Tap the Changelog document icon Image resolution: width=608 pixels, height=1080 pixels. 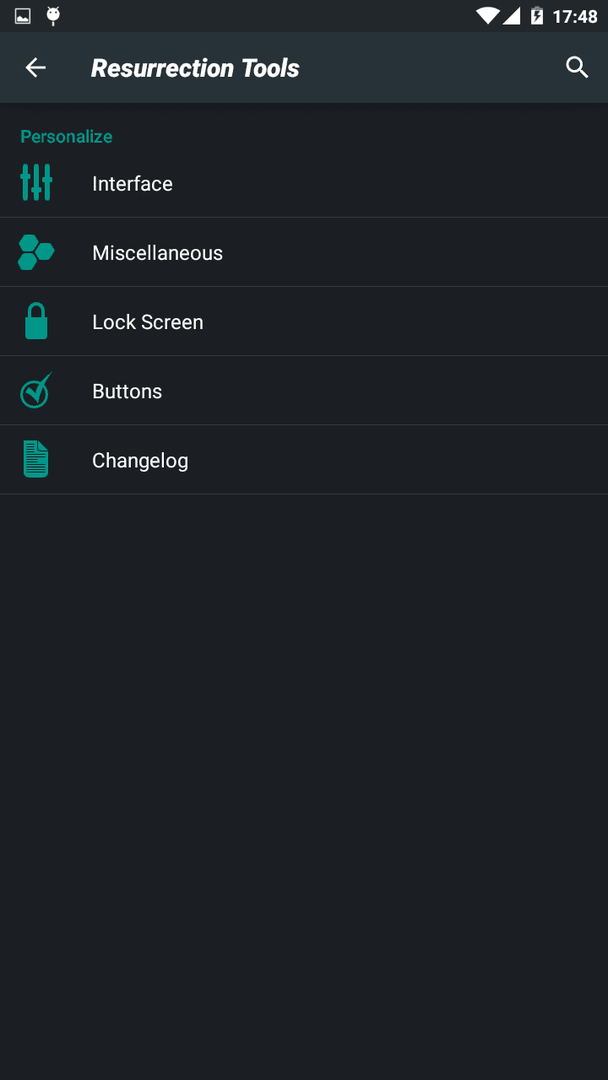[x=36, y=459]
